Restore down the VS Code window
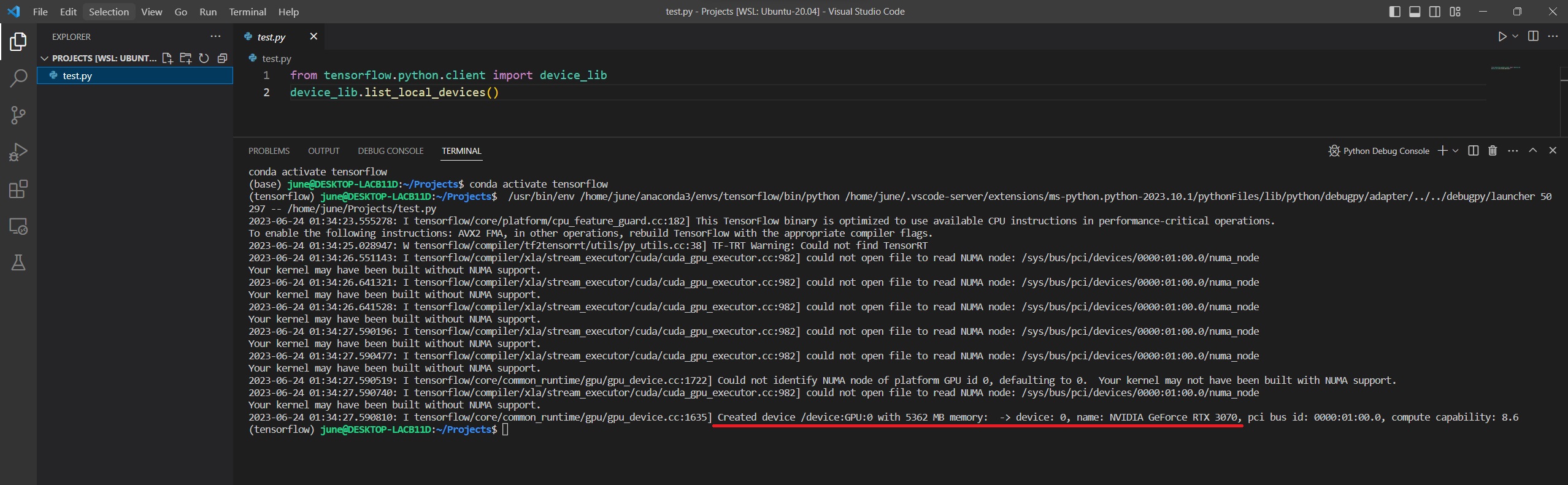Image resolution: width=1568 pixels, height=485 pixels. coord(1517,12)
